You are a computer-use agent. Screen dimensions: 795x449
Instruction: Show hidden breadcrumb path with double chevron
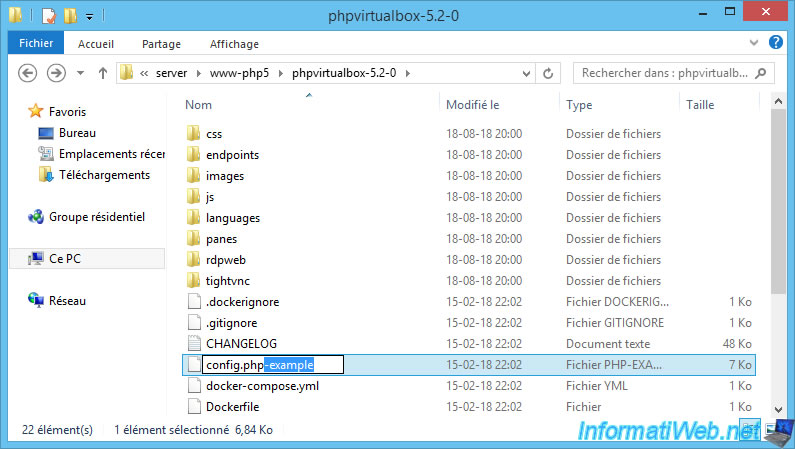144,73
